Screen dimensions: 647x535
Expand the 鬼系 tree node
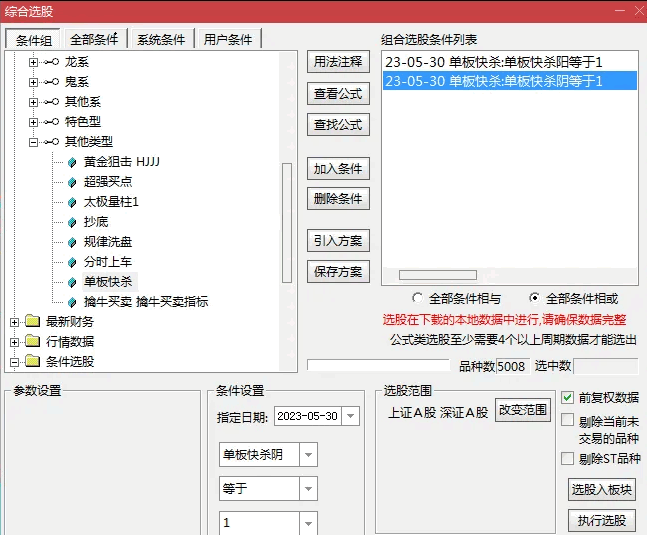tap(33, 82)
